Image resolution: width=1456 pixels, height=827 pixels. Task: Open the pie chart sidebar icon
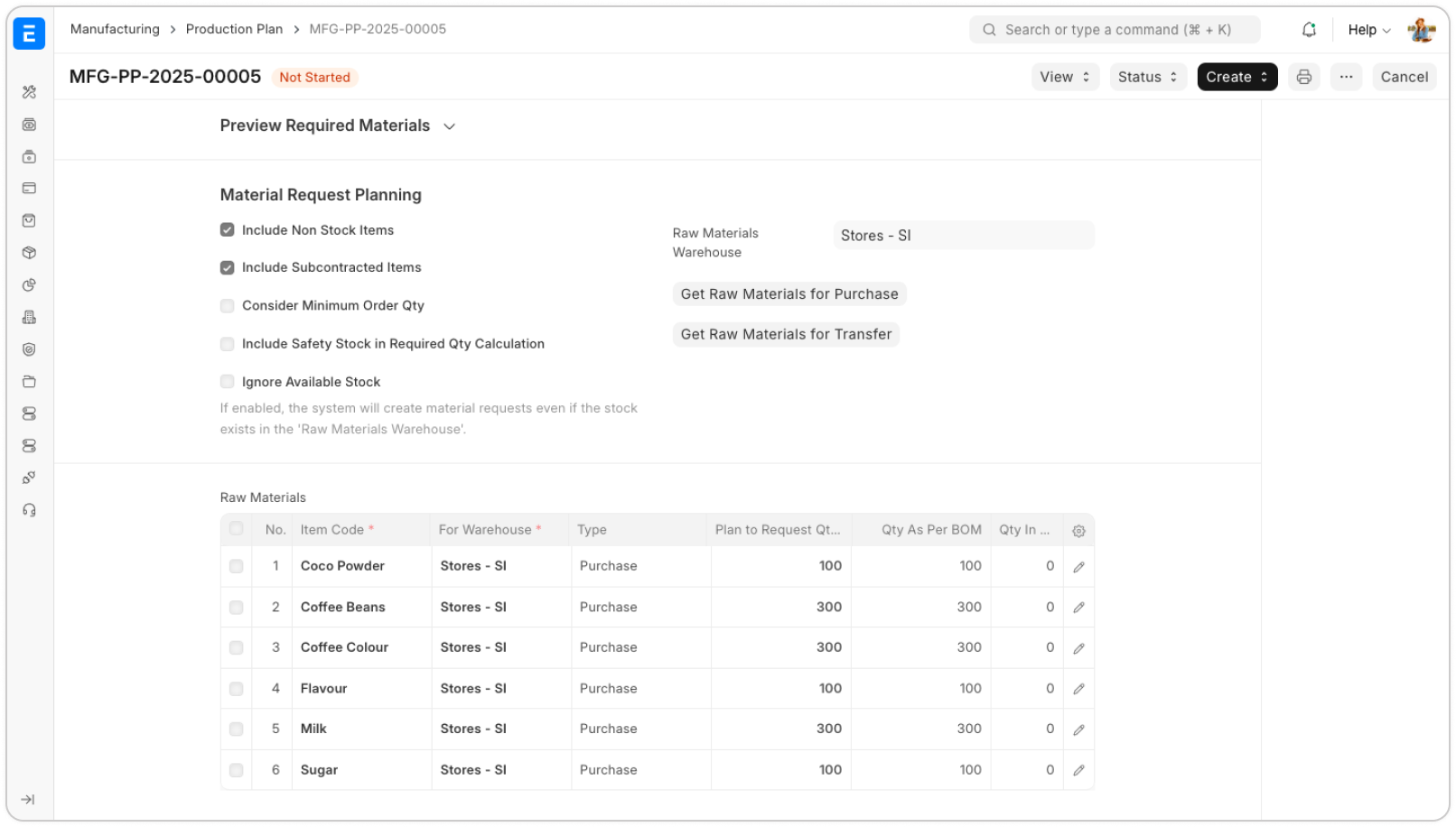[x=29, y=285]
